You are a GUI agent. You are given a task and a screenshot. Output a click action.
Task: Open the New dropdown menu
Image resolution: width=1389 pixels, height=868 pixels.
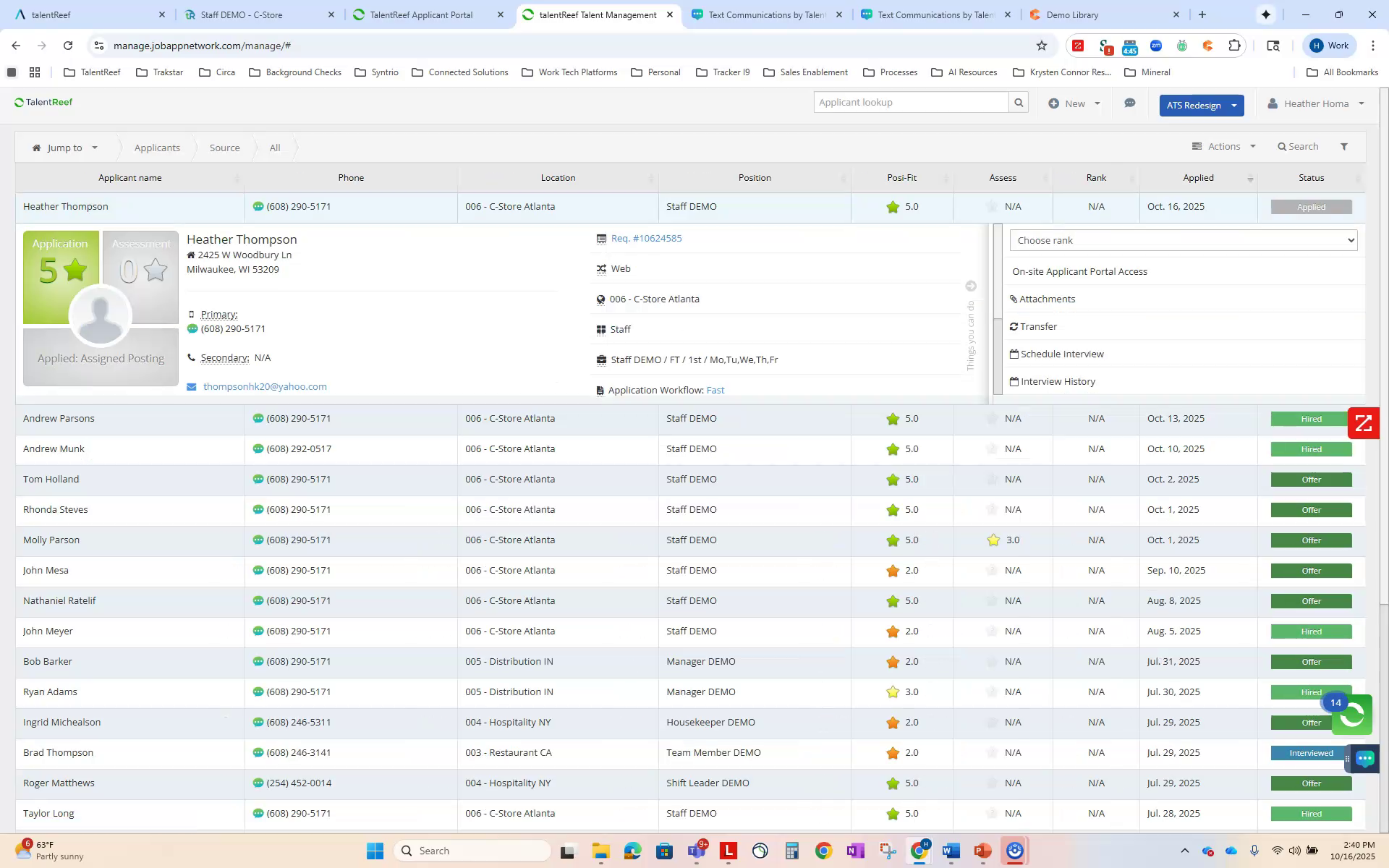(1074, 103)
